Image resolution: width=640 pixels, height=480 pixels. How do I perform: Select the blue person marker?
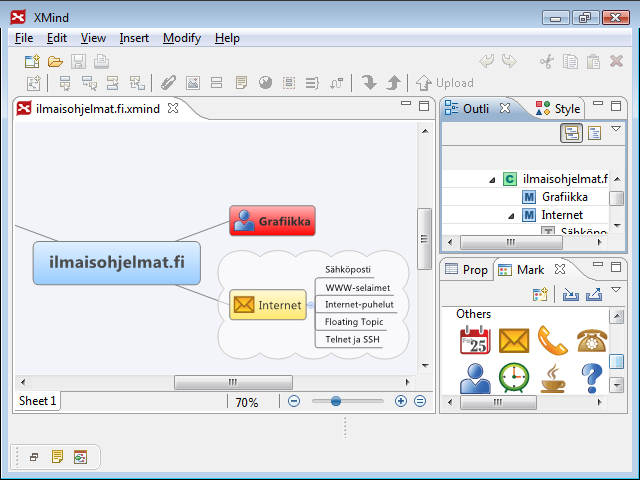[475, 378]
